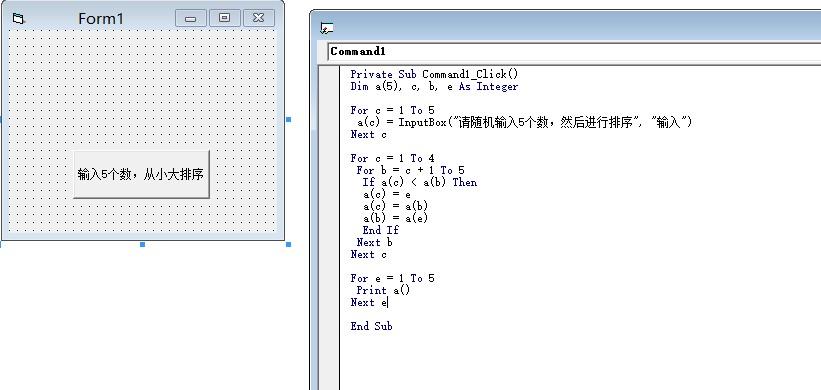Viewport: 821px width, 390px height.
Task: Click the line 'For e = 1 To 5'
Action: pos(392,278)
